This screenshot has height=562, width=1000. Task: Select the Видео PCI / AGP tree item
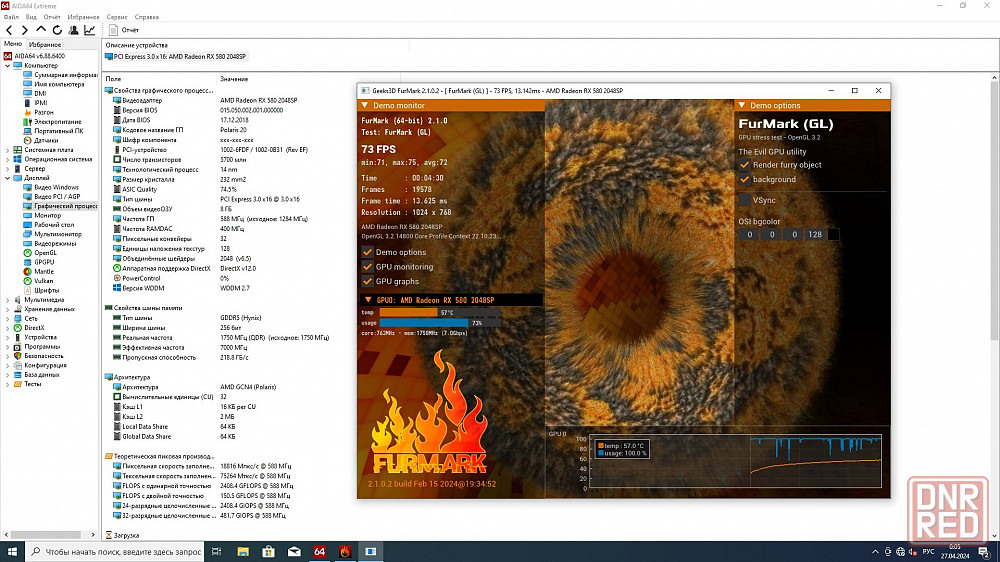point(57,196)
